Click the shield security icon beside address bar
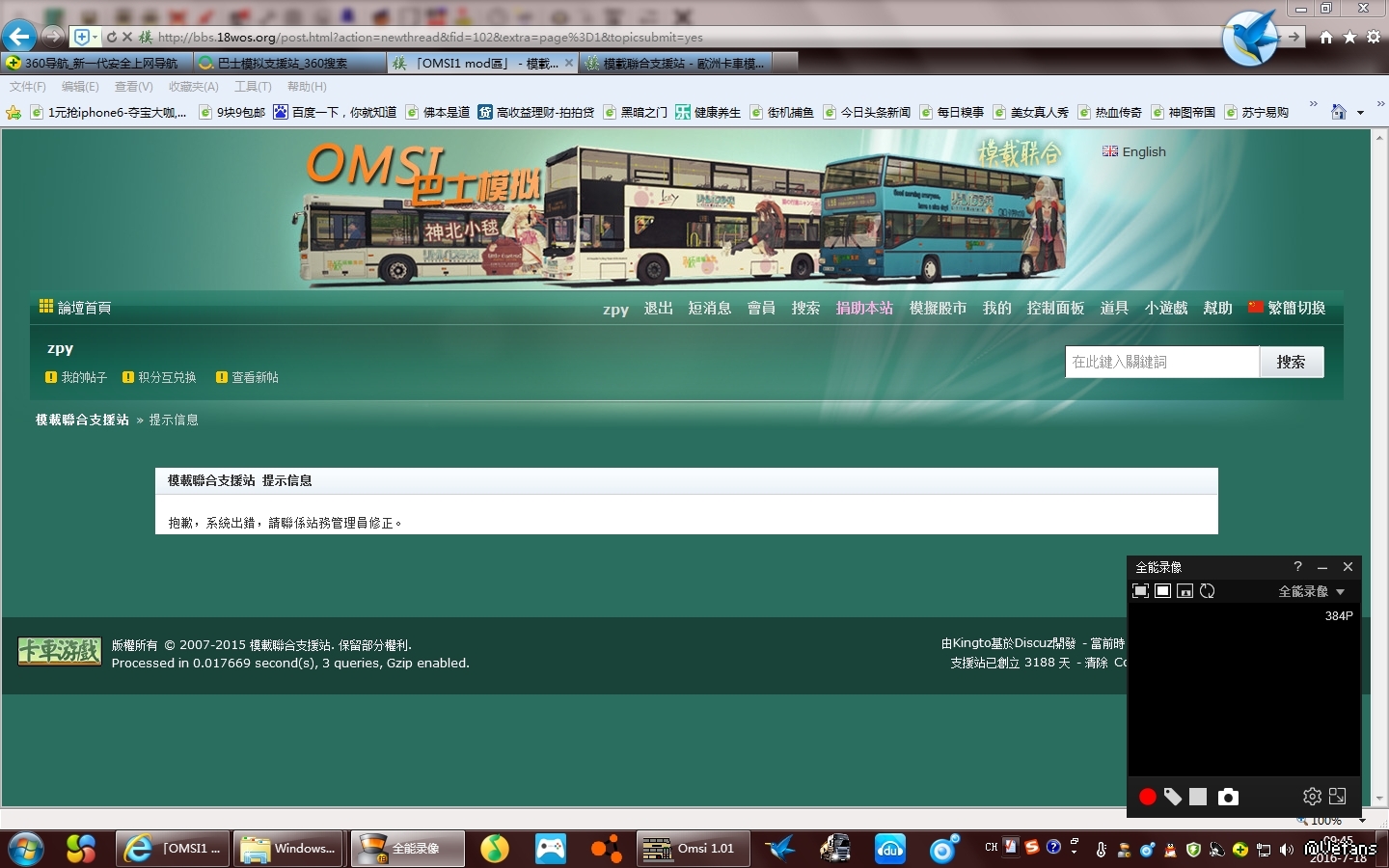Image resolution: width=1389 pixels, height=868 pixels. [x=83, y=37]
